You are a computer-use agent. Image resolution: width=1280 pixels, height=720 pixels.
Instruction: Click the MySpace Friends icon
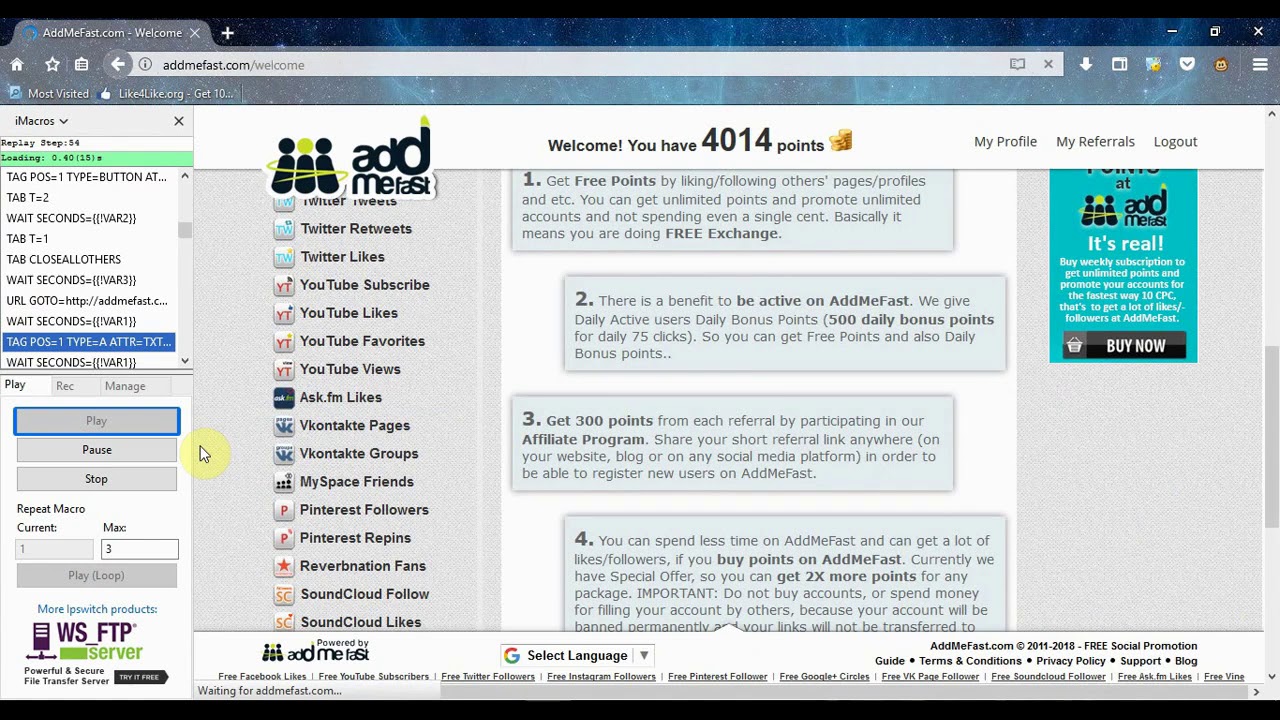[284, 482]
